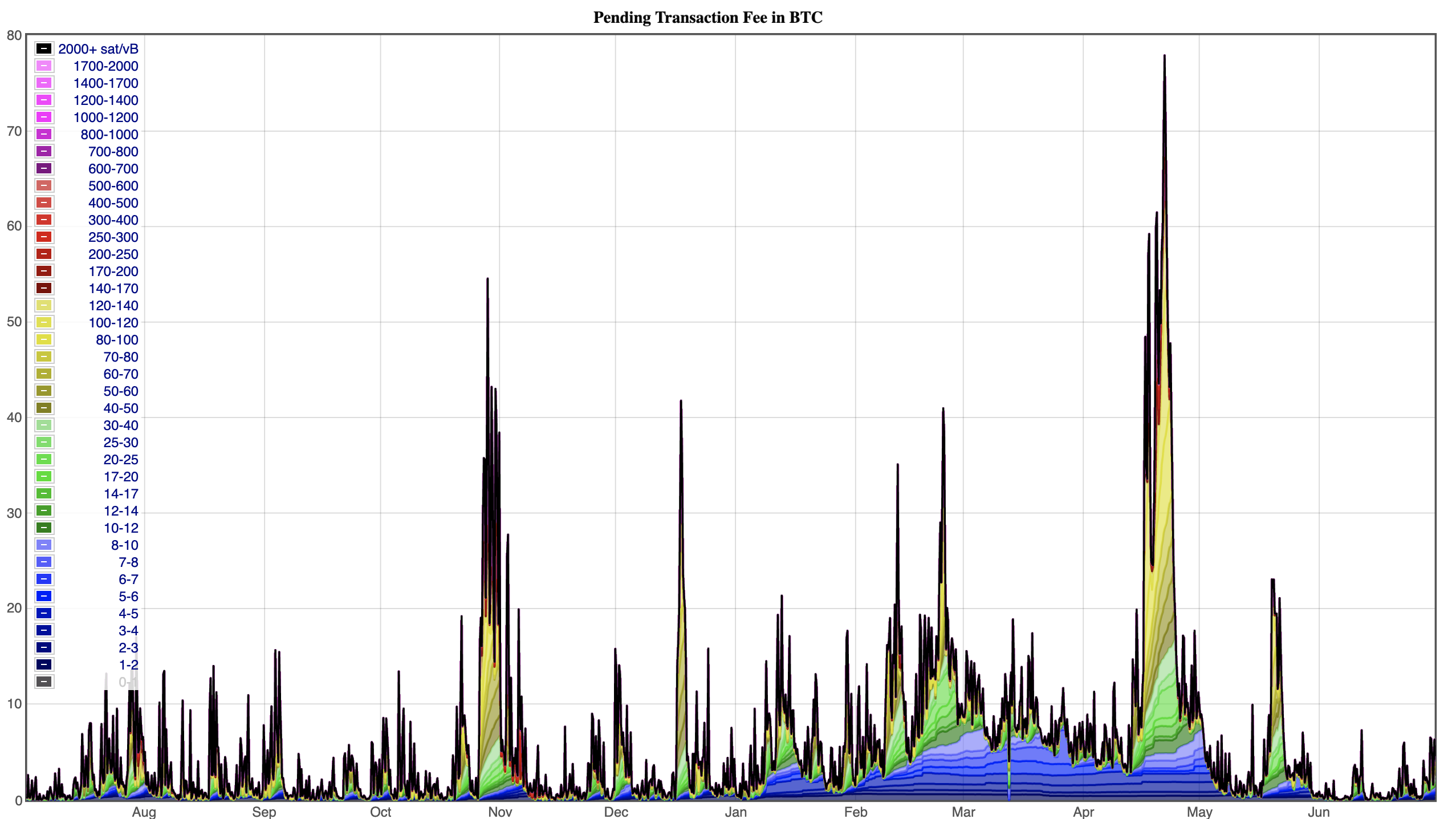Screen dimensions: 1456x819
Task: Click the 600-700 legend label text
Action: [x=113, y=169]
